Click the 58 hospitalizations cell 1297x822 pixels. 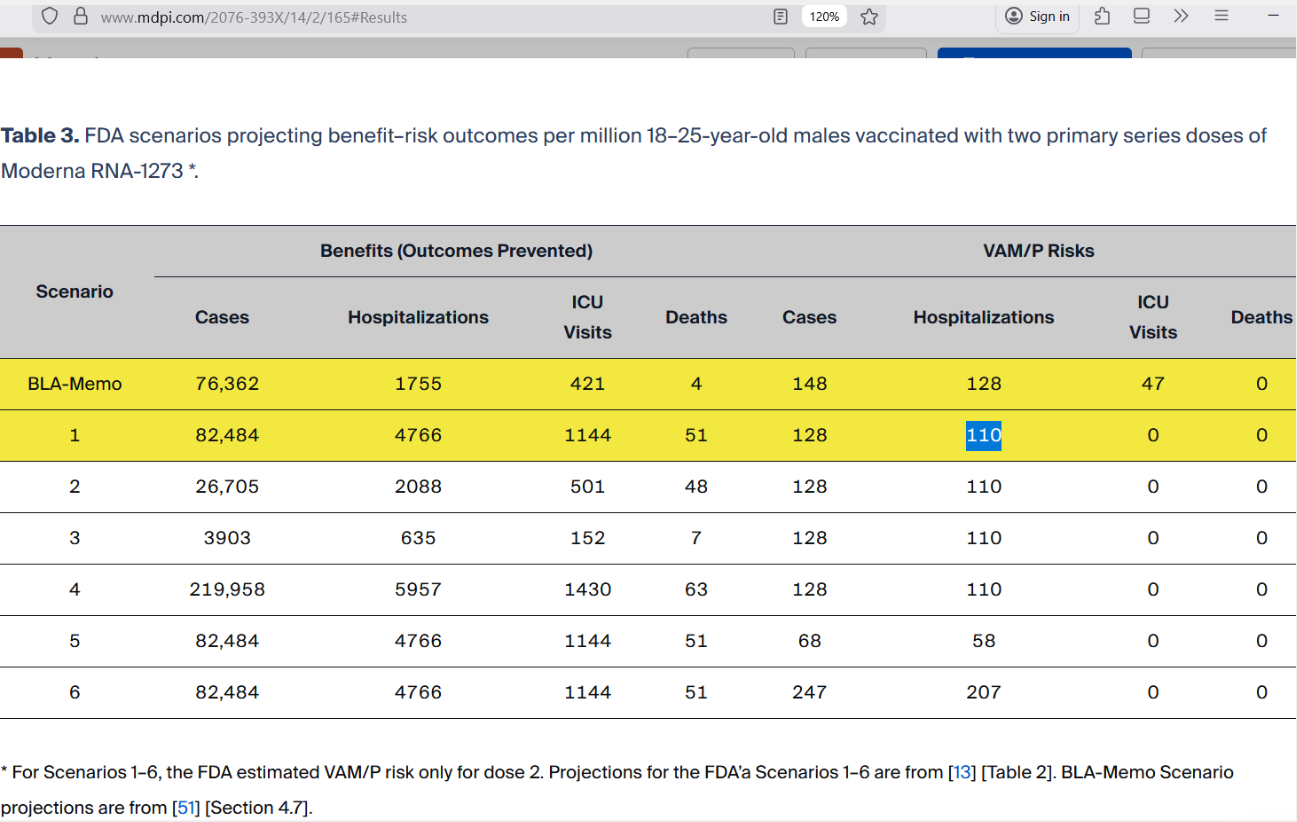[x=984, y=641]
